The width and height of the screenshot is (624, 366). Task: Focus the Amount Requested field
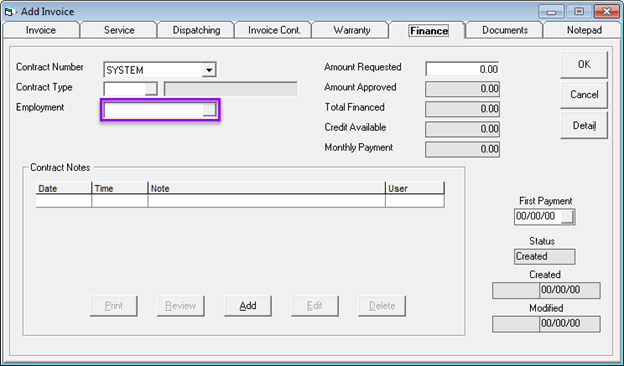click(462, 69)
